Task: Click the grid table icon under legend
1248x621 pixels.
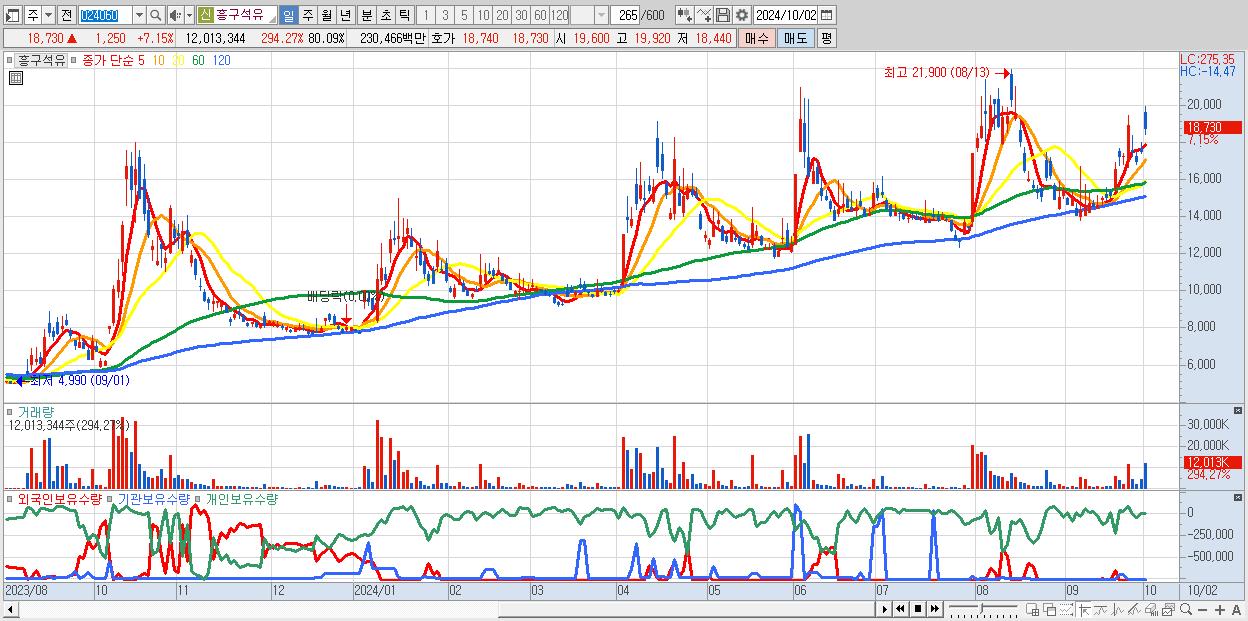Action: coord(15,77)
